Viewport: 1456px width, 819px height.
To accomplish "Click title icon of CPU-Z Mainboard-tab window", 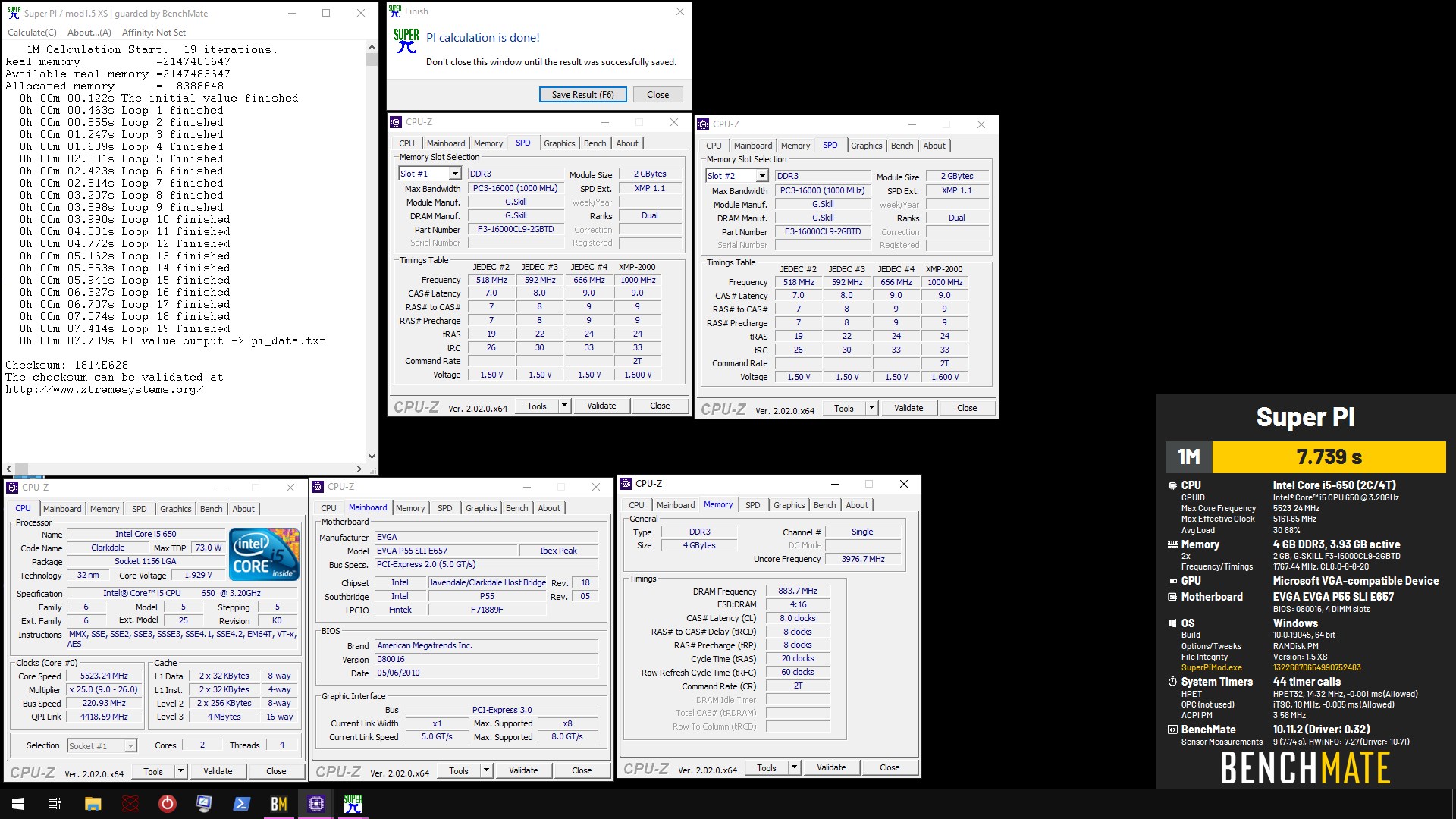I will 318,487.
